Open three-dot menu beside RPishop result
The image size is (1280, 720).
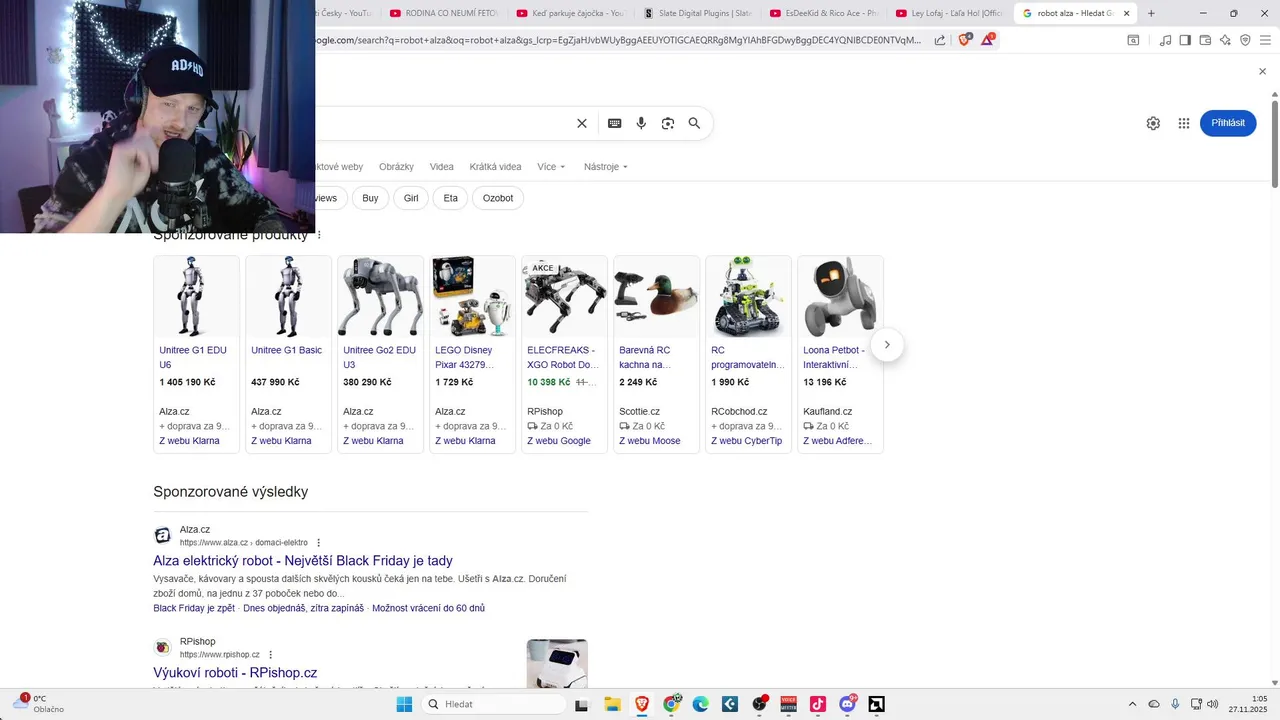coord(270,655)
